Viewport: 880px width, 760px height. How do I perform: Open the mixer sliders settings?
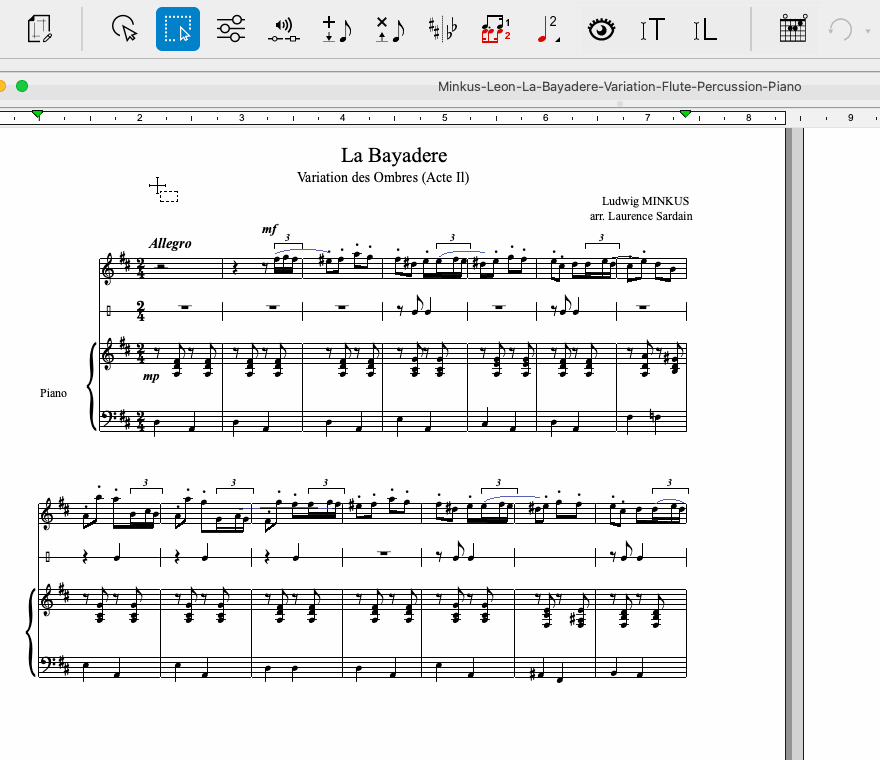(x=231, y=29)
